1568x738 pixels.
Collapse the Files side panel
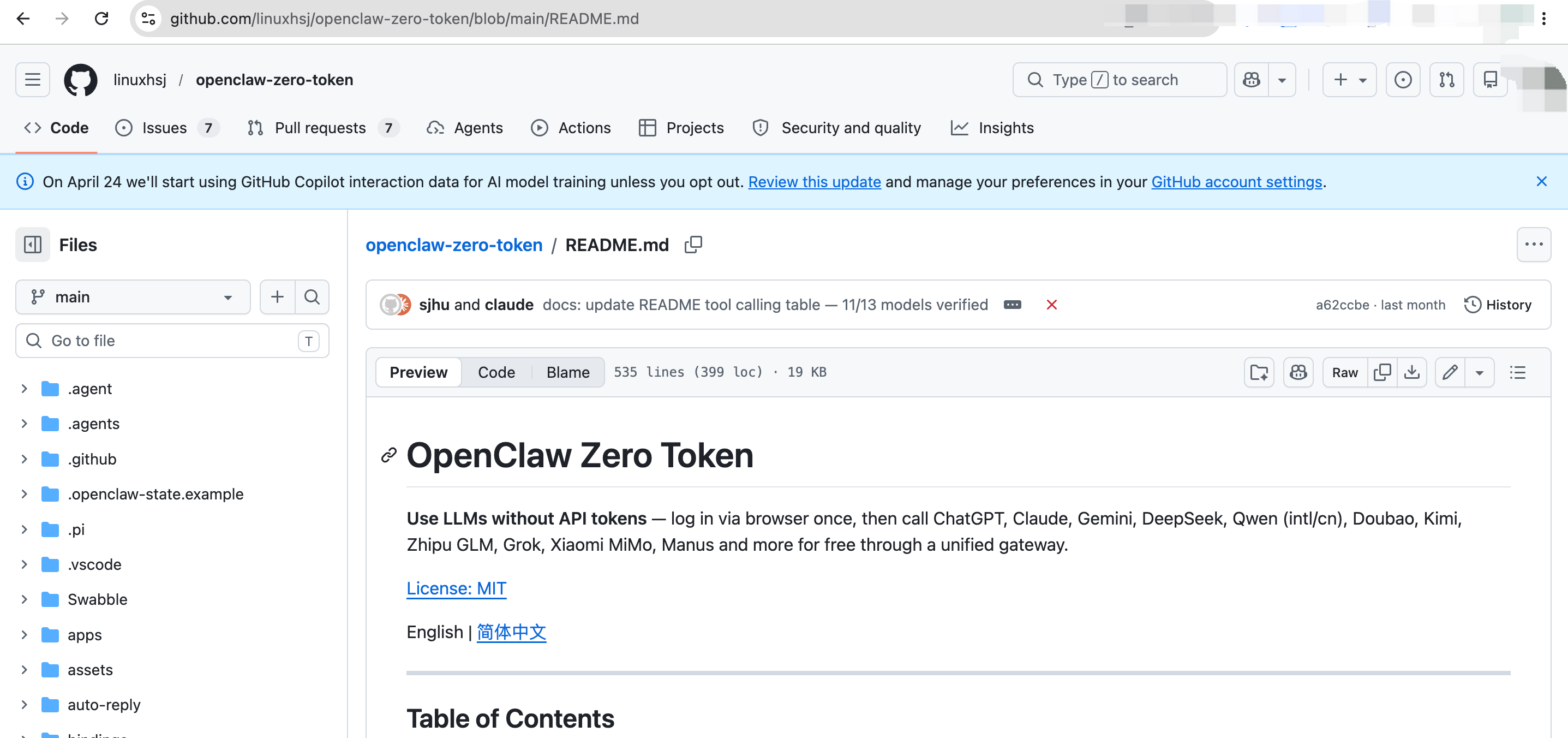[32, 245]
